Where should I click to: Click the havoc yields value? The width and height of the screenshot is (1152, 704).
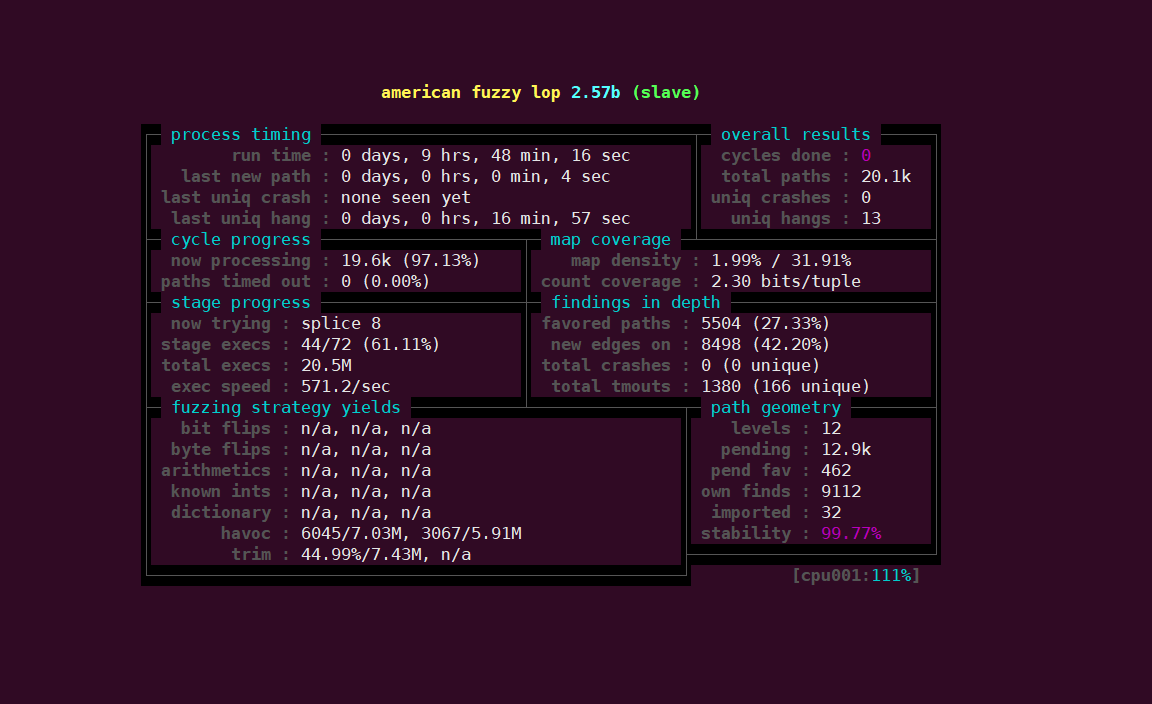pyautogui.click(x=411, y=534)
